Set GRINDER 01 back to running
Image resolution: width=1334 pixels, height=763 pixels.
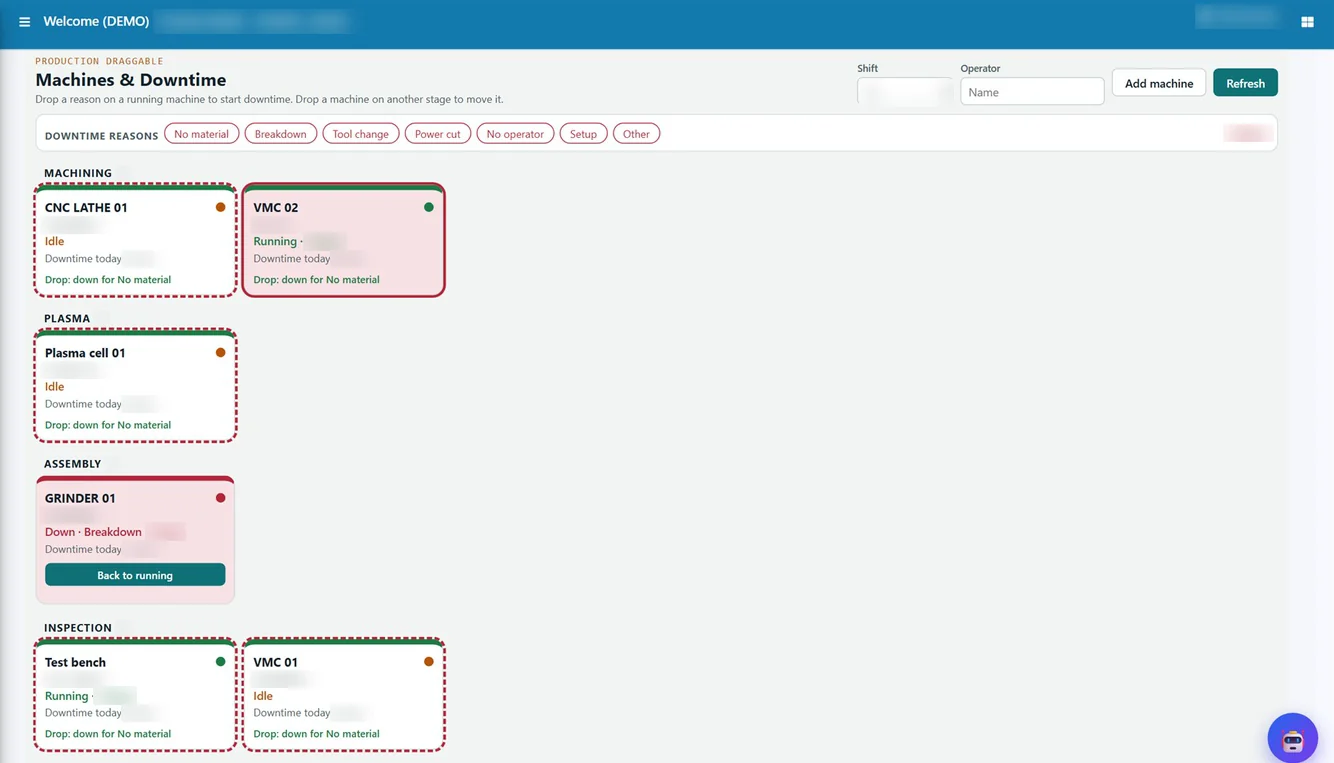pos(135,575)
